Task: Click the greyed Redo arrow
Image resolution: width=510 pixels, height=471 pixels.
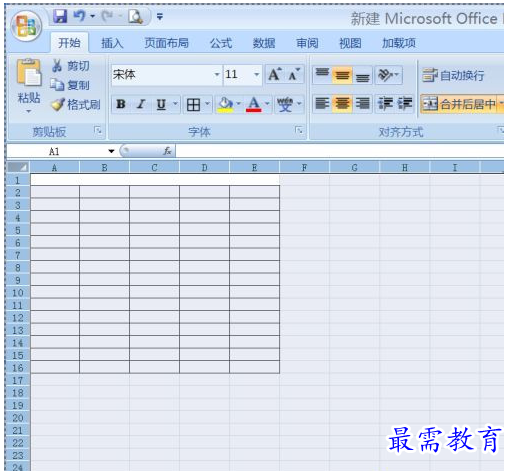Action: [x=107, y=16]
